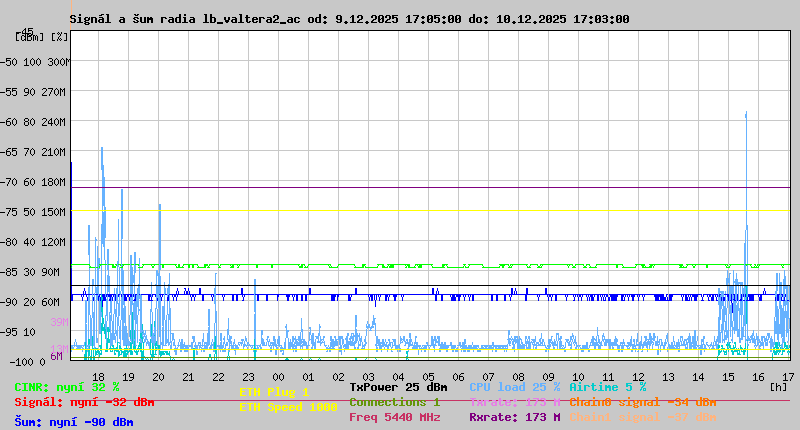Click the 'Freq 5440 MHz' legend entry
Image resolution: width=800 pixels, height=430 pixels.
[x=394, y=417]
